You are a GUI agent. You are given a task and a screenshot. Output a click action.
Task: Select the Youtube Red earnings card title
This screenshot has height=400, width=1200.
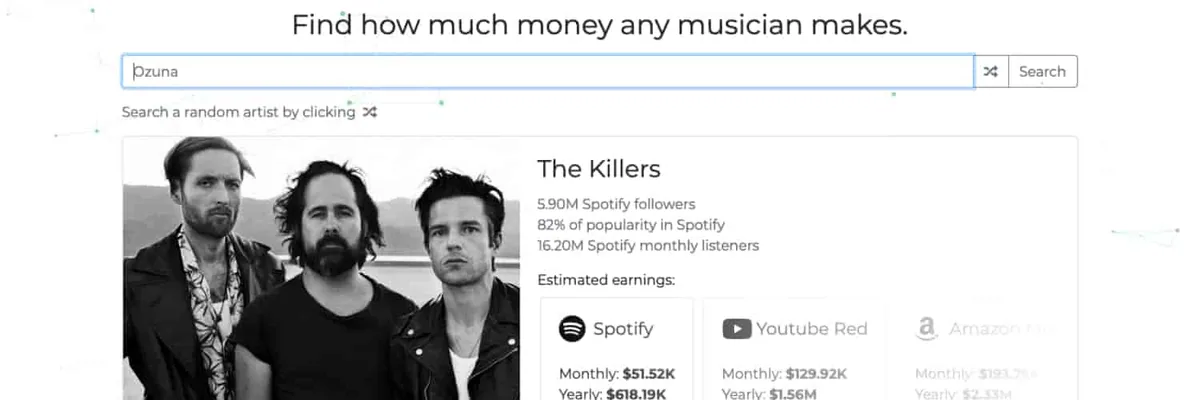[812, 328]
